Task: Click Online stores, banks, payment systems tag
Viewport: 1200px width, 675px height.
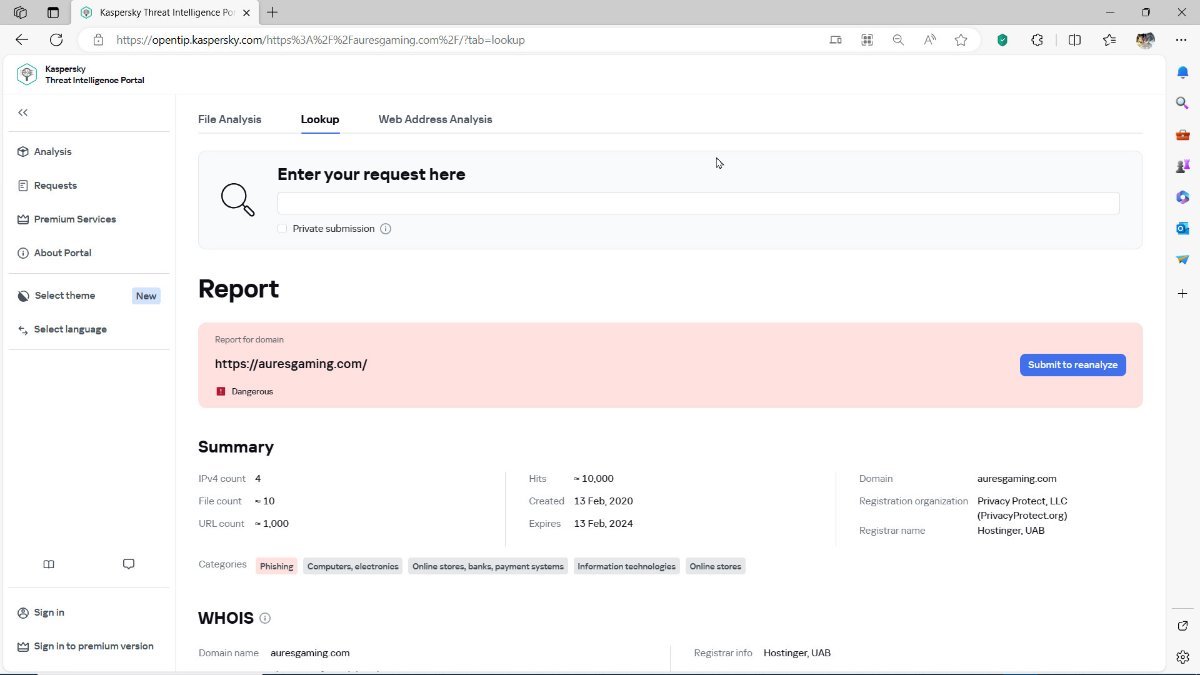Action: coord(488,566)
